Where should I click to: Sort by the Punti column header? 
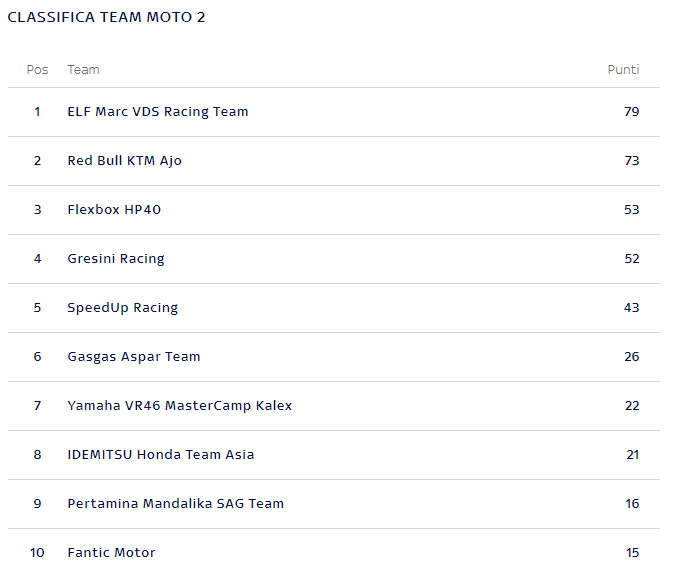(x=623, y=70)
